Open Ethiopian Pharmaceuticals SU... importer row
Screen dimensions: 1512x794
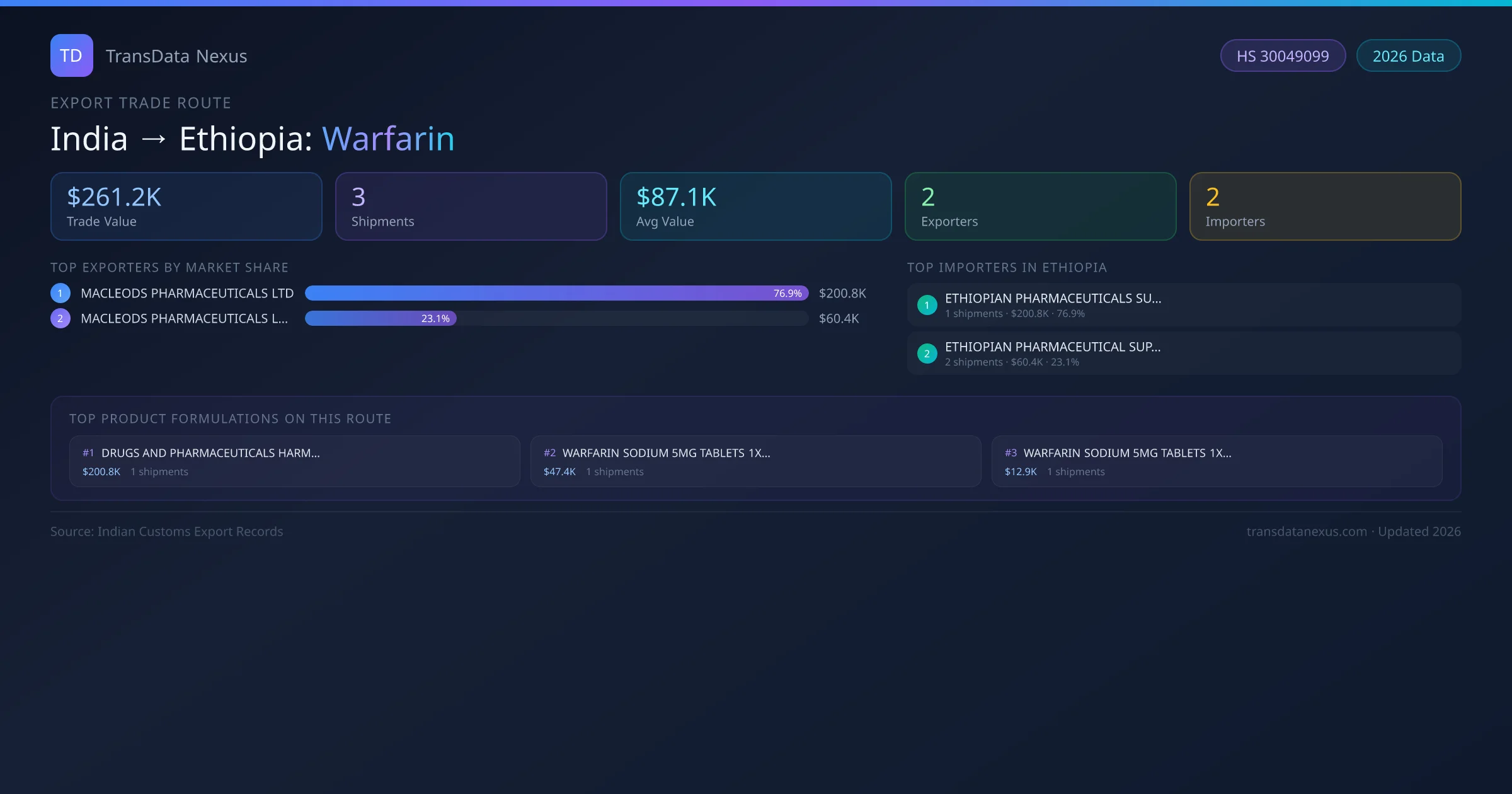[1184, 305]
